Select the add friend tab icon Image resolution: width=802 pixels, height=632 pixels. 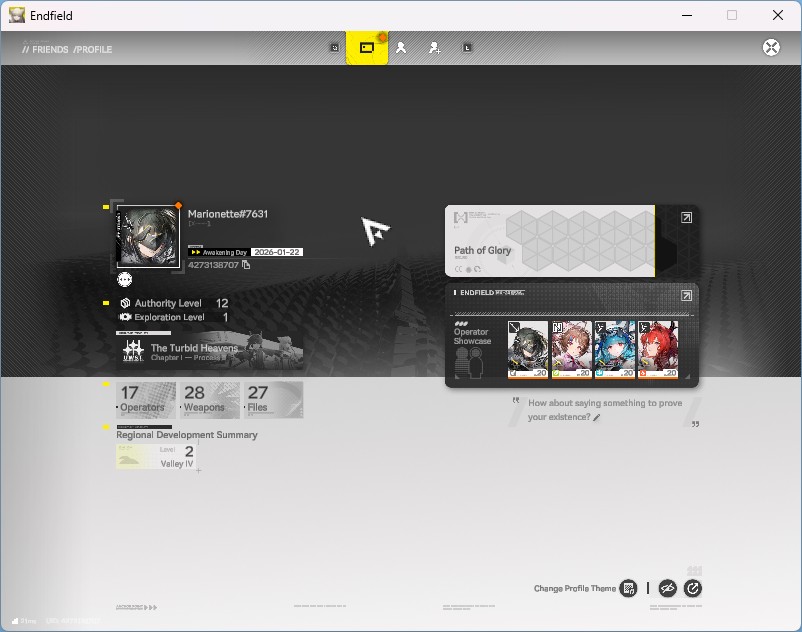coord(434,48)
